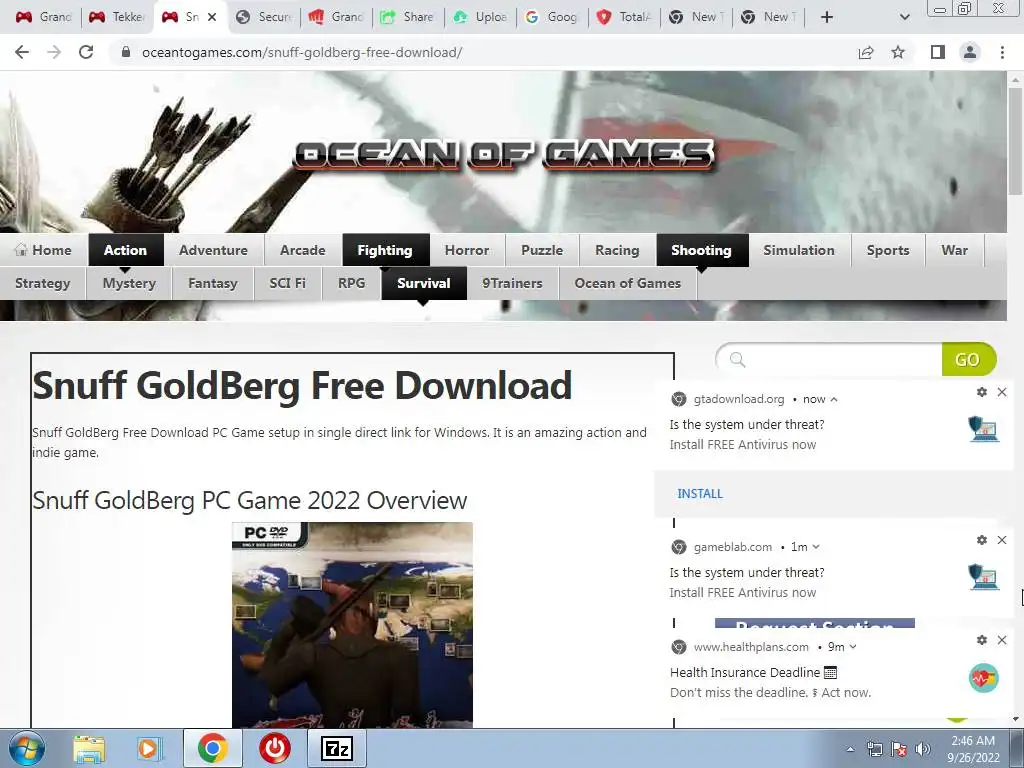Switch to the TotalAV tab

624,17
